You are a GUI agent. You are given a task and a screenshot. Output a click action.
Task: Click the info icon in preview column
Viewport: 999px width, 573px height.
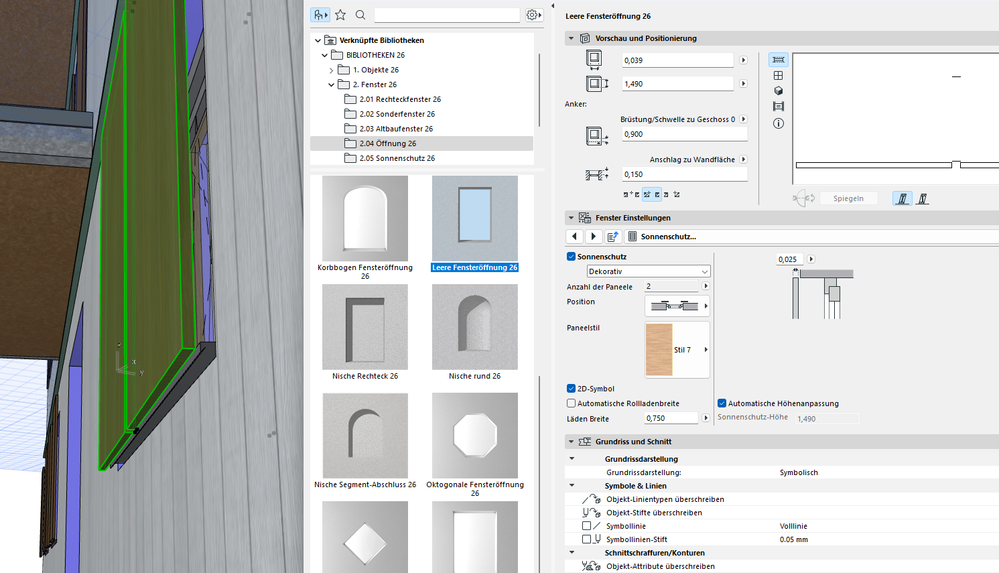778,123
